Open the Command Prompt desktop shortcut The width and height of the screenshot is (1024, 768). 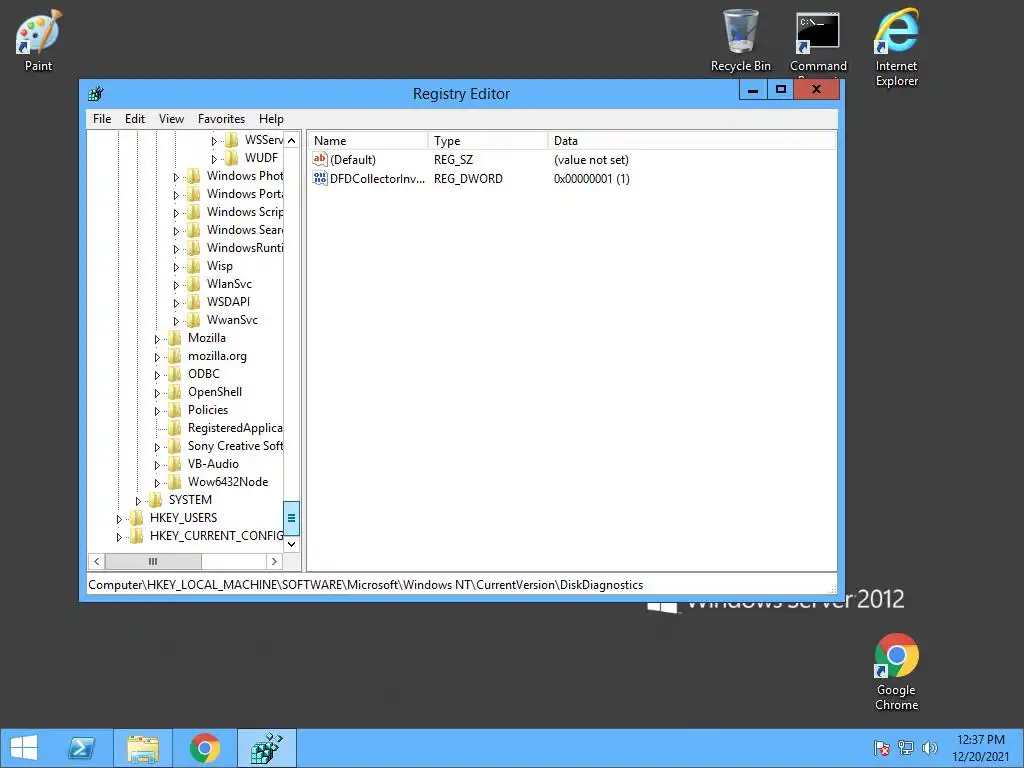pos(818,40)
